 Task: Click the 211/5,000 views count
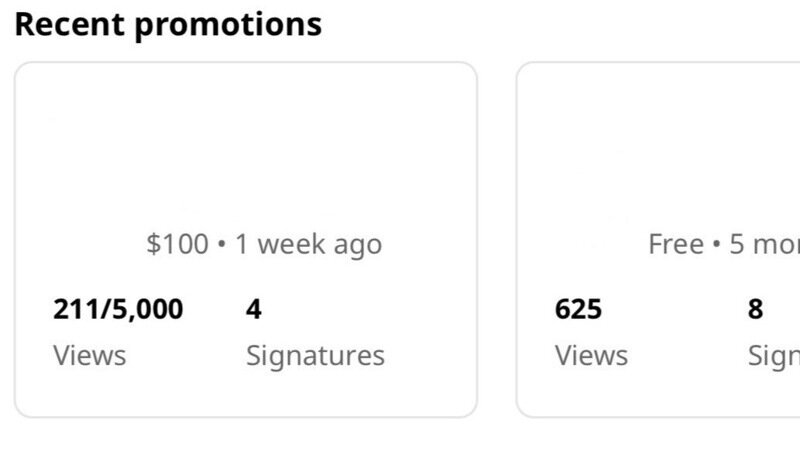click(118, 310)
